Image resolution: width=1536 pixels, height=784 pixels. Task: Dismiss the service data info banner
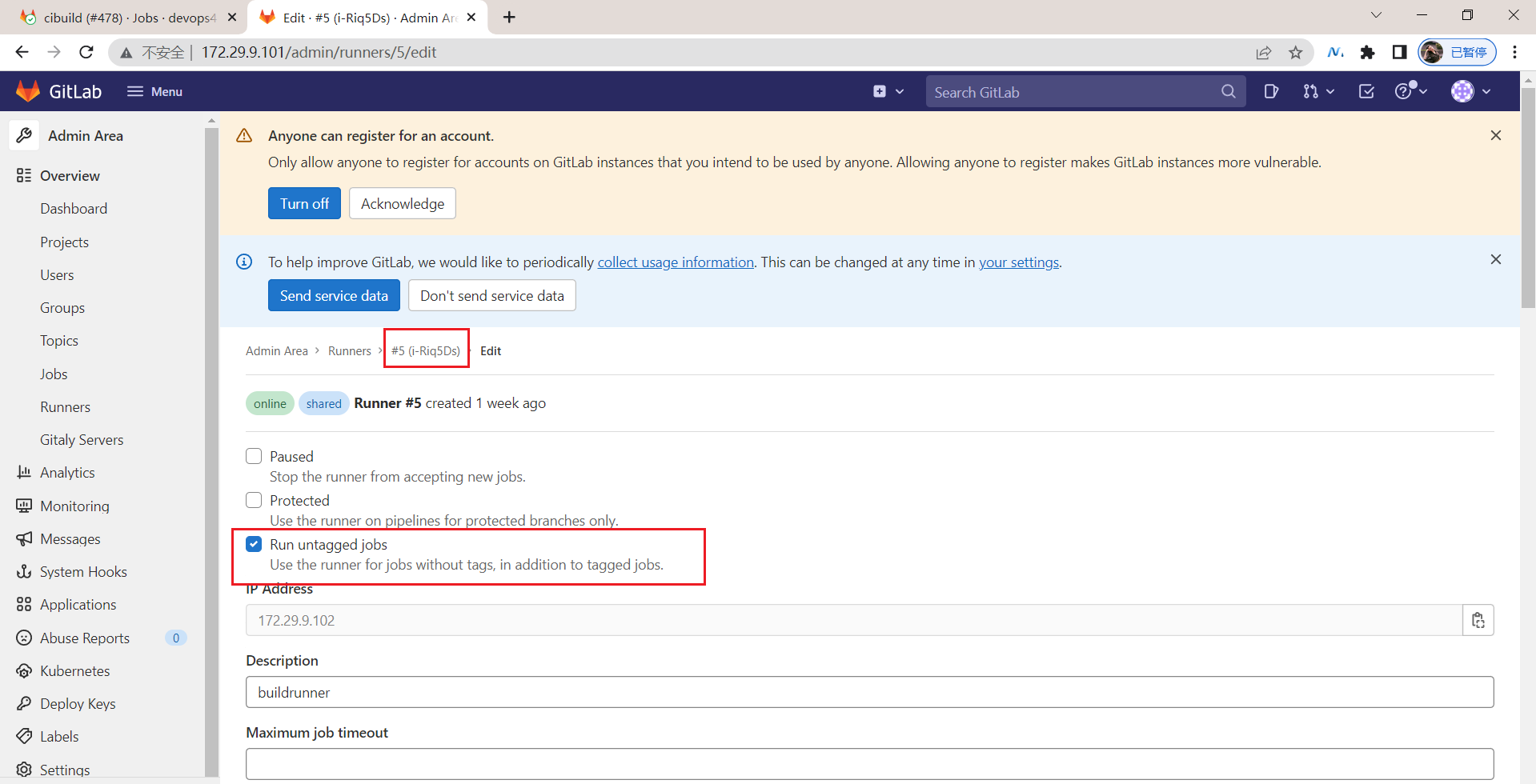(1495, 259)
